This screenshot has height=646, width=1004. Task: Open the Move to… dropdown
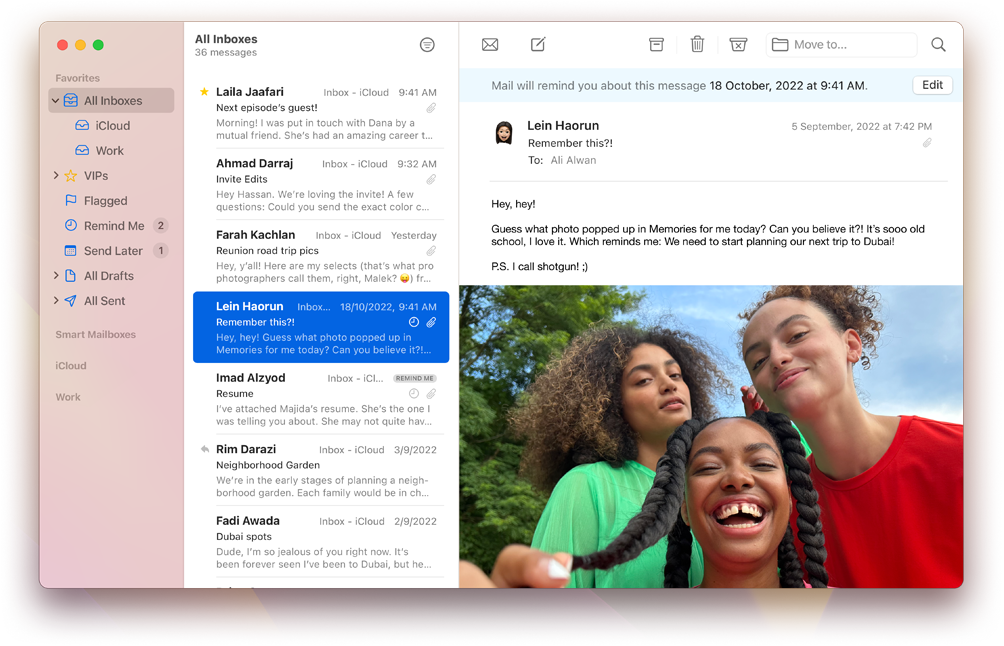[841, 45]
